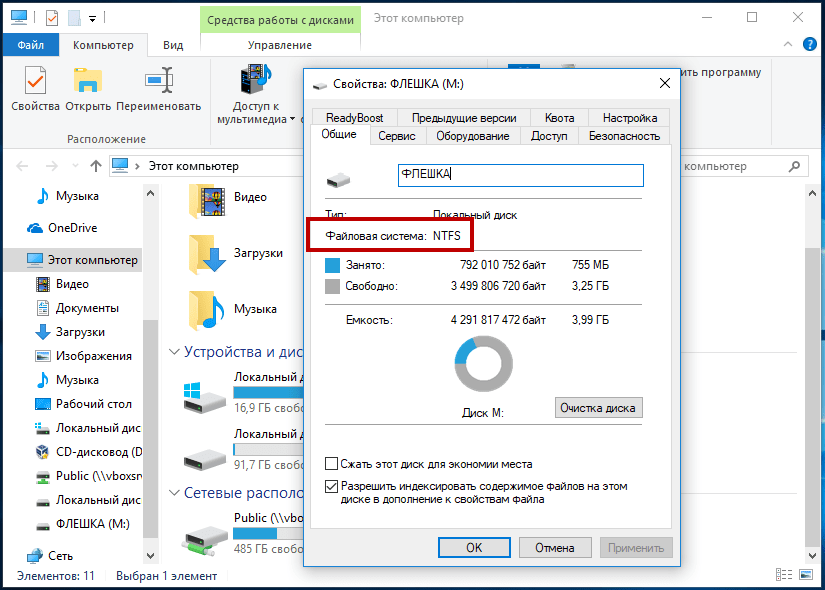Click the properties quick access toolbar icon
The image size is (825, 590).
point(52,18)
